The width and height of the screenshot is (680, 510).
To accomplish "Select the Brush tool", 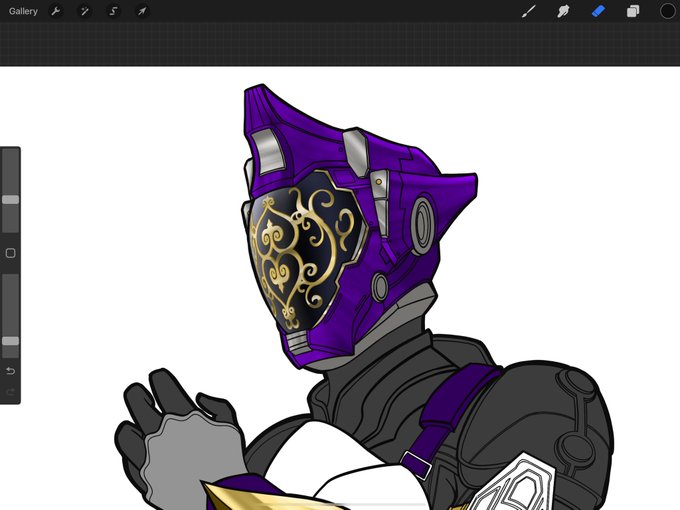I will point(529,11).
